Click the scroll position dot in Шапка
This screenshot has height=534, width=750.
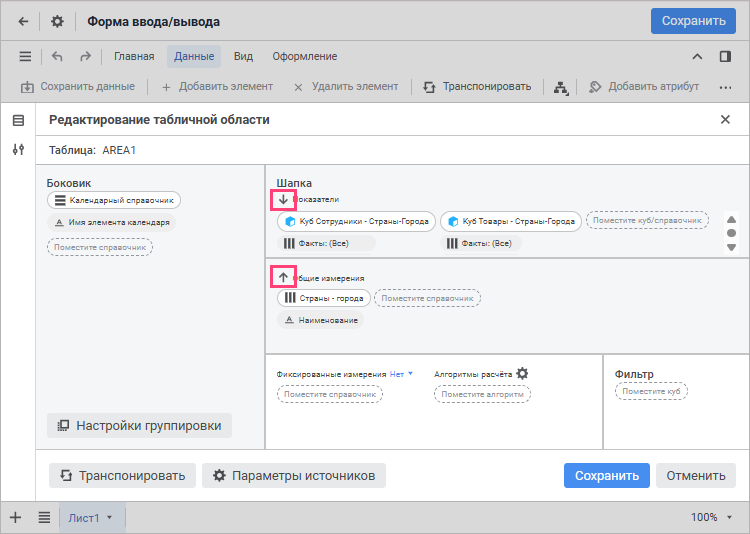[731, 233]
